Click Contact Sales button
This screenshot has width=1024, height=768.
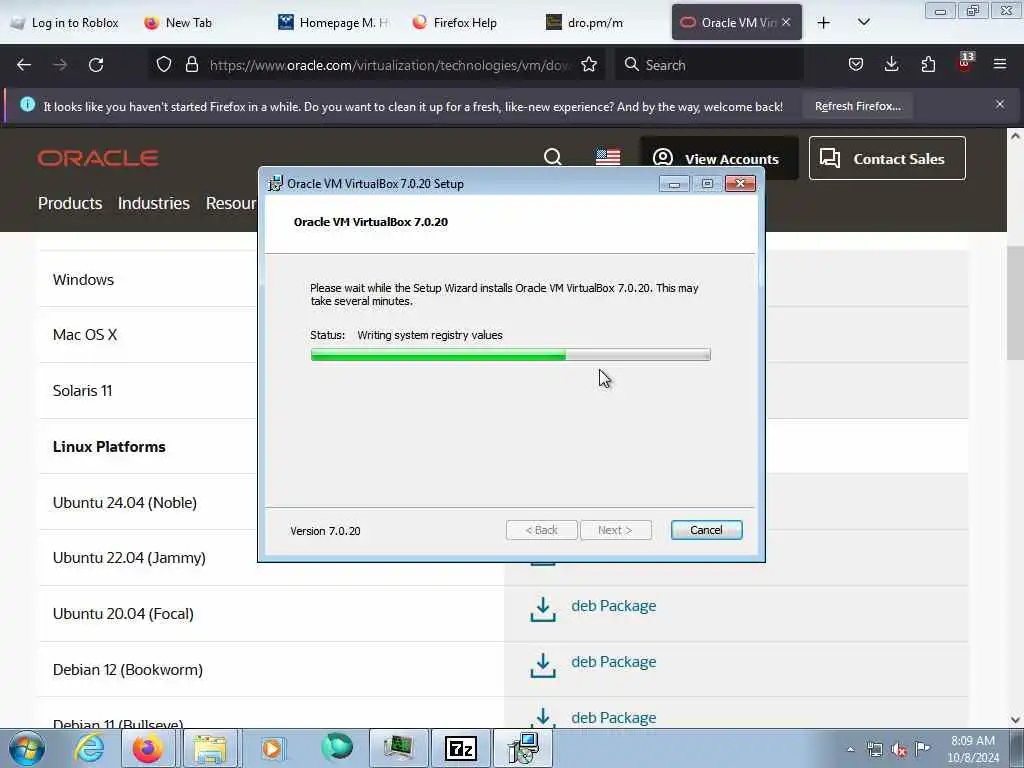pos(887,158)
